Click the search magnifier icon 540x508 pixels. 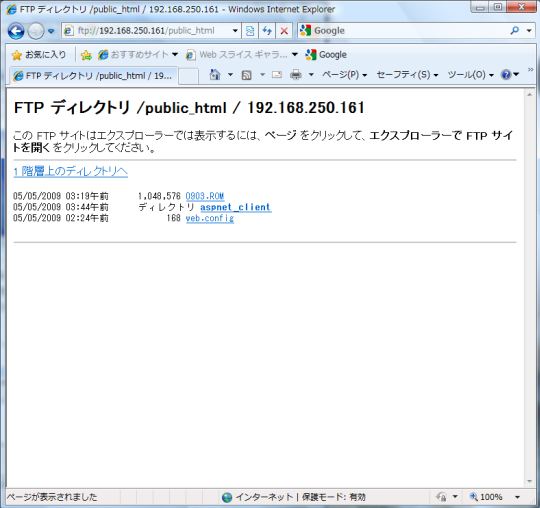pos(515,31)
